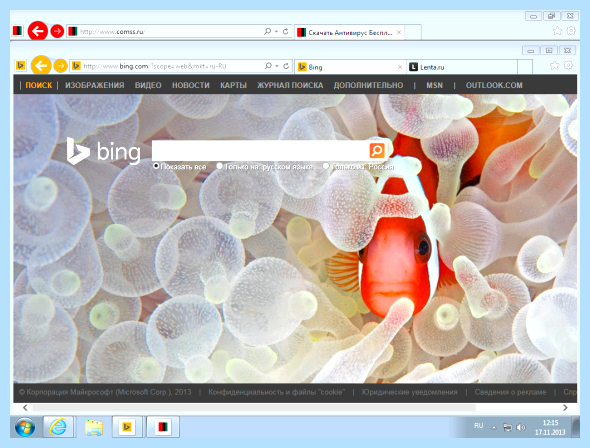
Task: Go back in the comss.ru window
Action: pyautogui.click(x=38, y=31)
